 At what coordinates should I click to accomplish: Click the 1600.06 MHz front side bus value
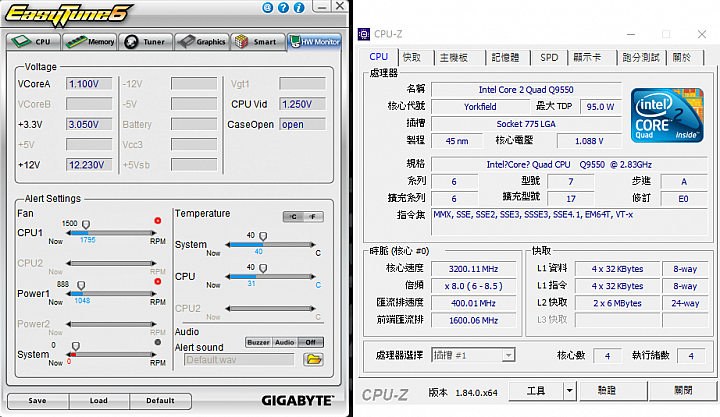tap(473, 320)
